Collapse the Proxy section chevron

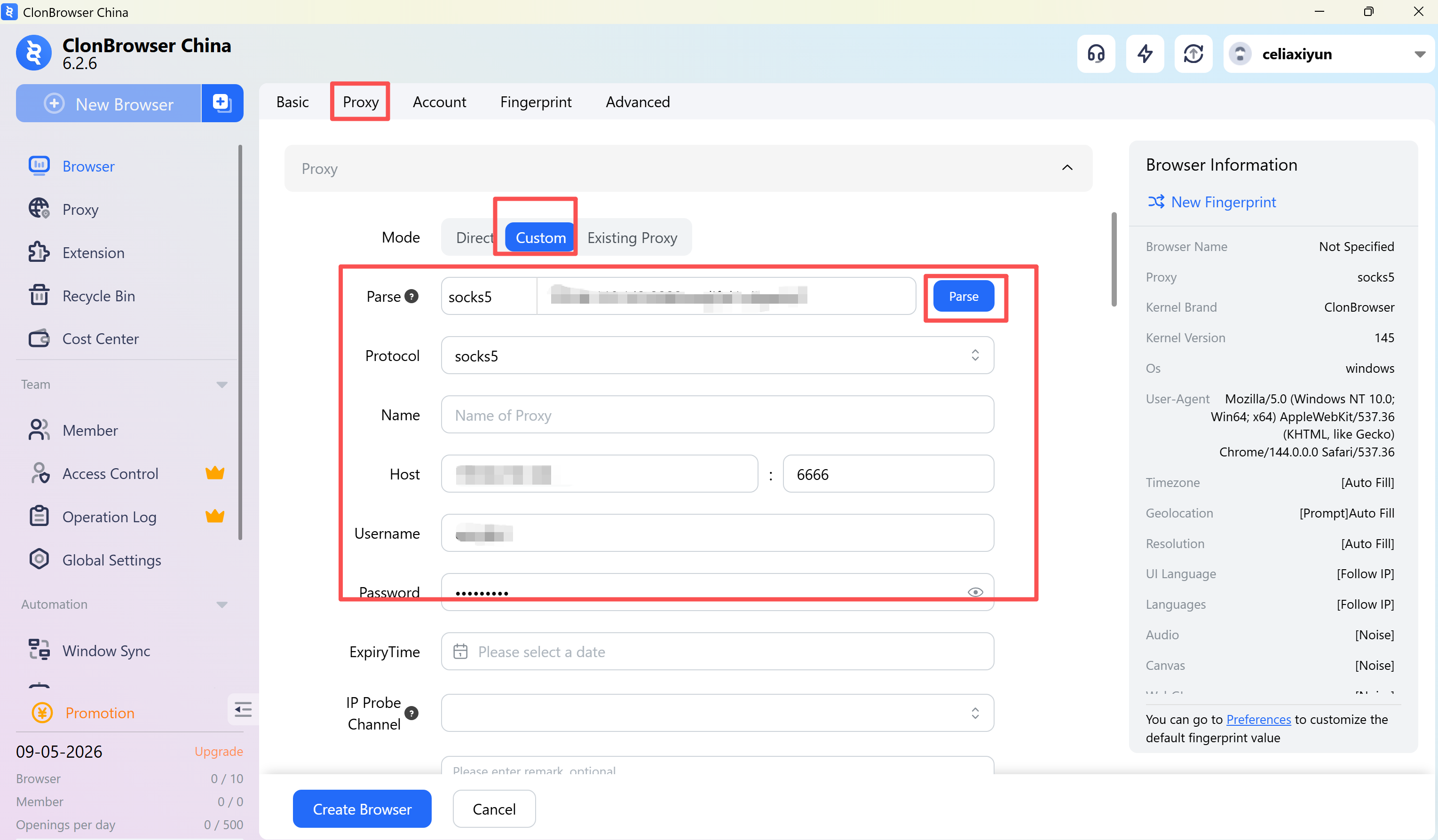tap(1067, 168)
